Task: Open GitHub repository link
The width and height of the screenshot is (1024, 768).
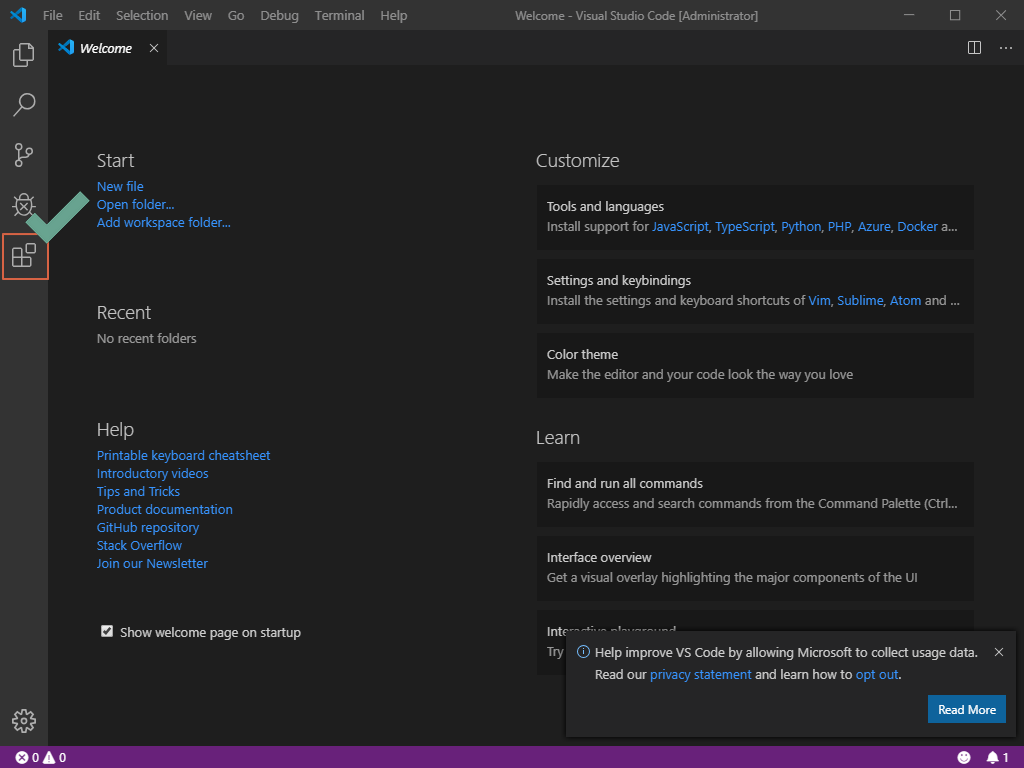Action: point(148,528)
